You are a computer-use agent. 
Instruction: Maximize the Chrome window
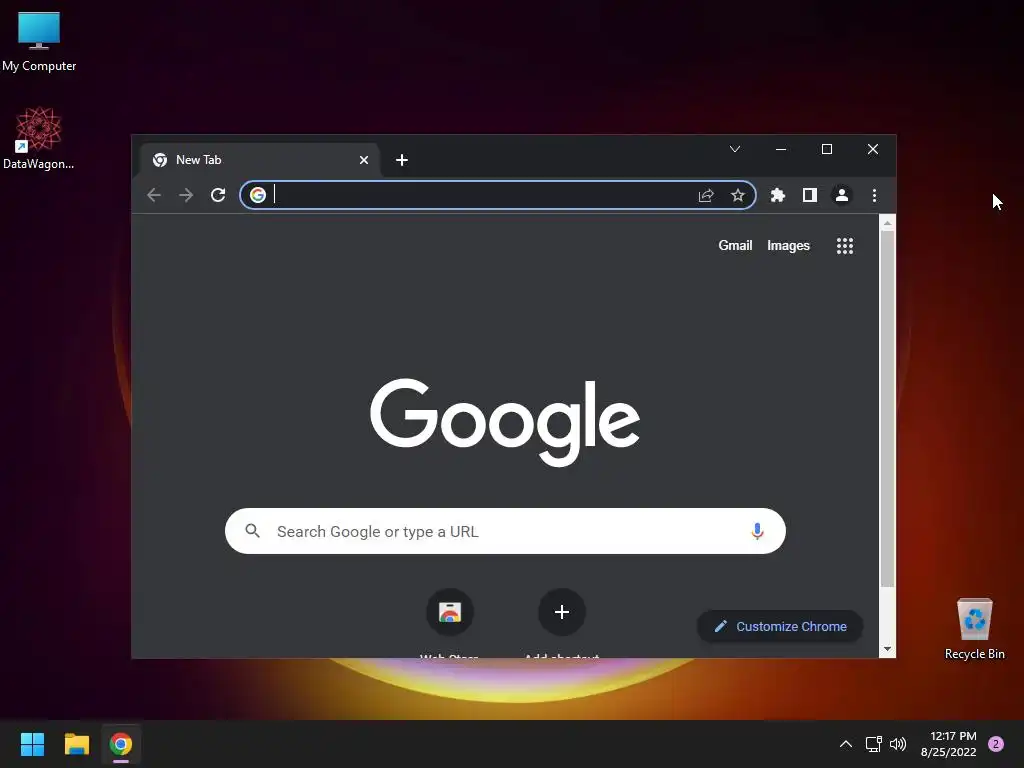827,150
